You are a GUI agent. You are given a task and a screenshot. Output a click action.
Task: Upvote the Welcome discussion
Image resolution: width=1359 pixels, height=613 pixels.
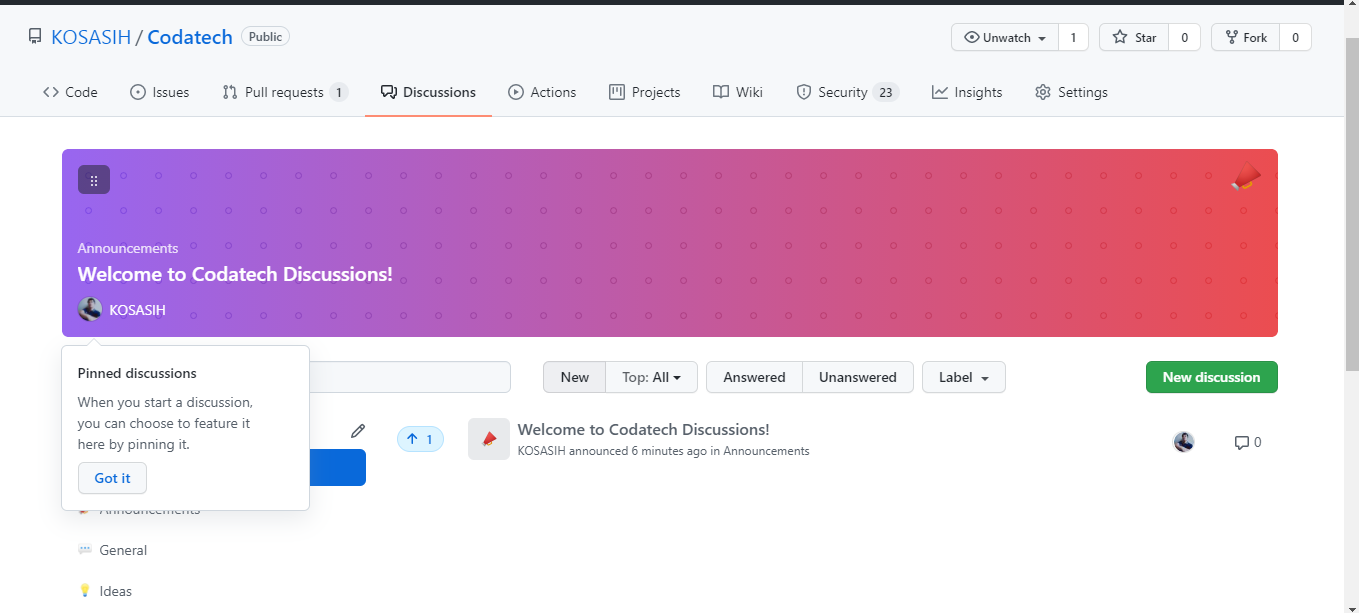tap(420, 439)
